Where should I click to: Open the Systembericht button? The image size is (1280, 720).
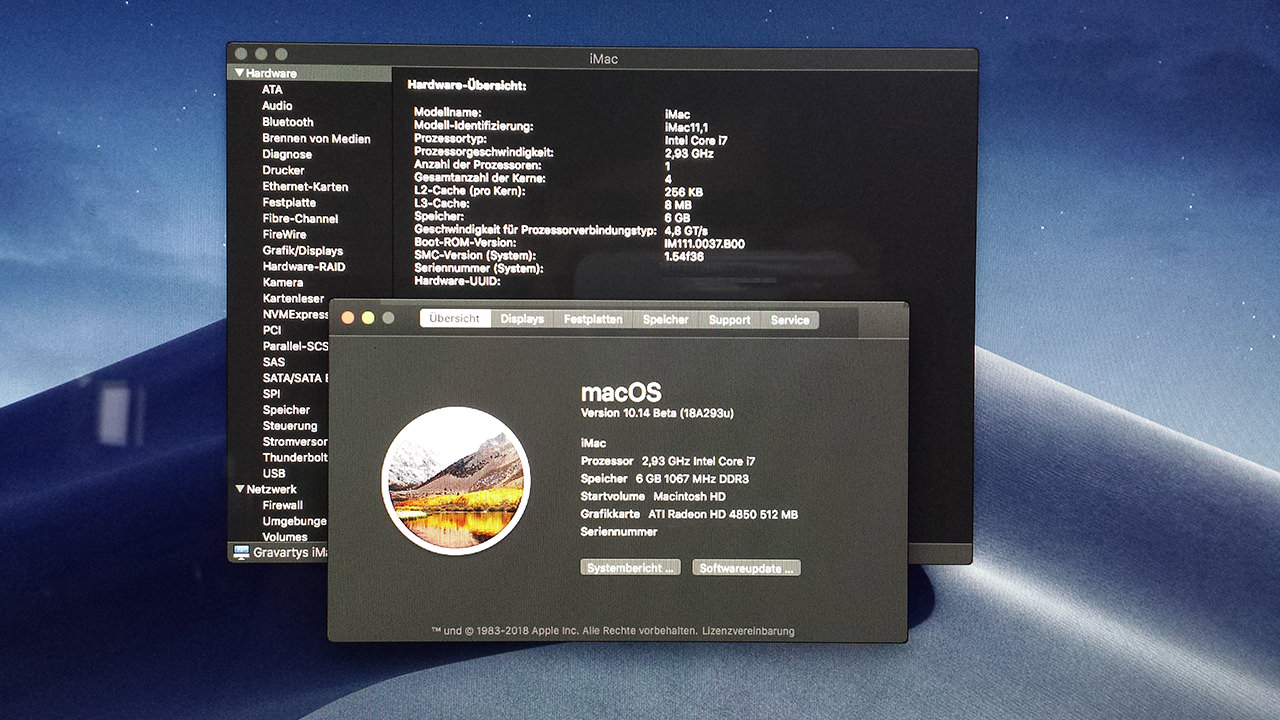tap(630, 568)
